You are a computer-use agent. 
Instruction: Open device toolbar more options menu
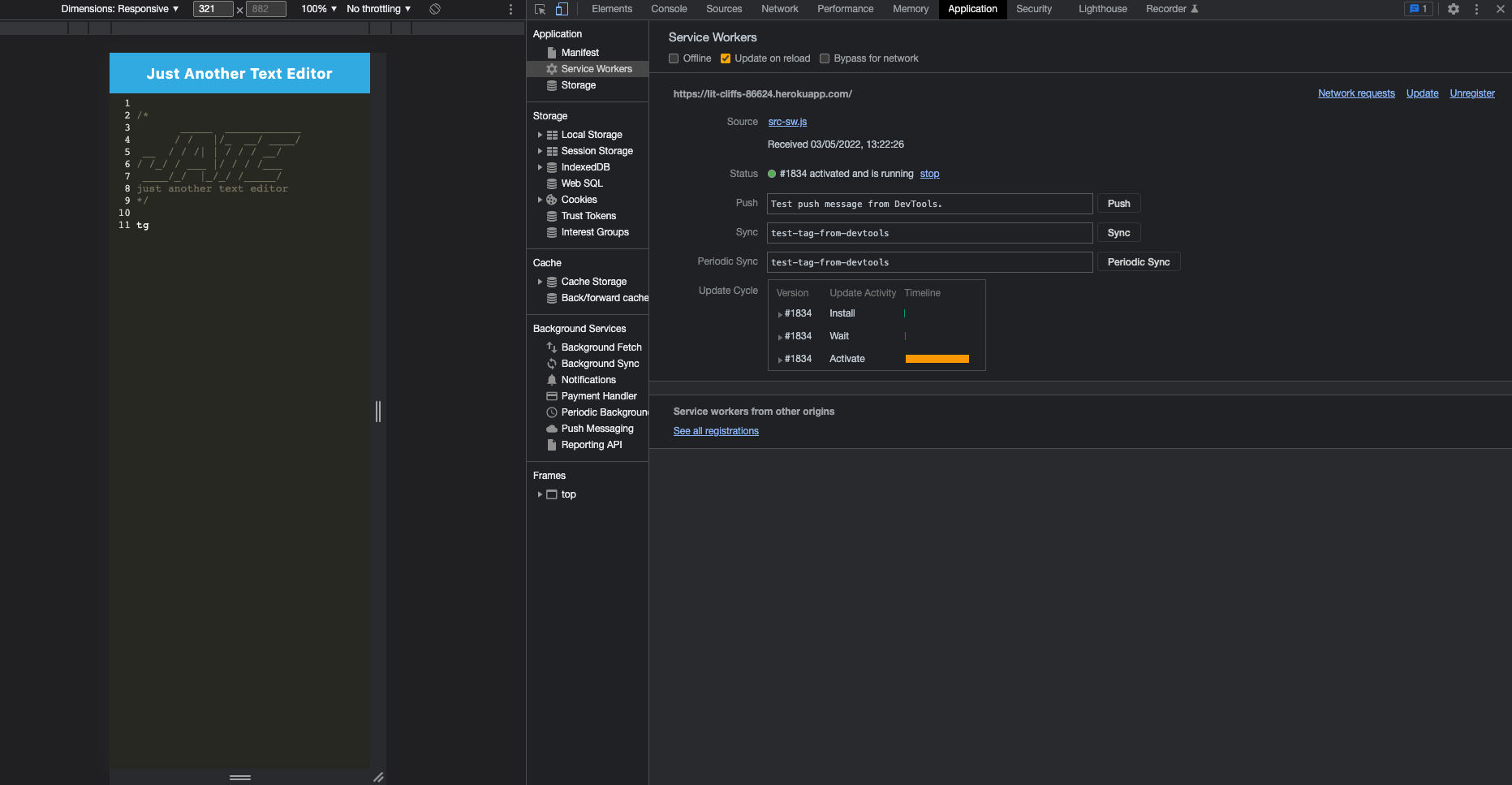510,9
